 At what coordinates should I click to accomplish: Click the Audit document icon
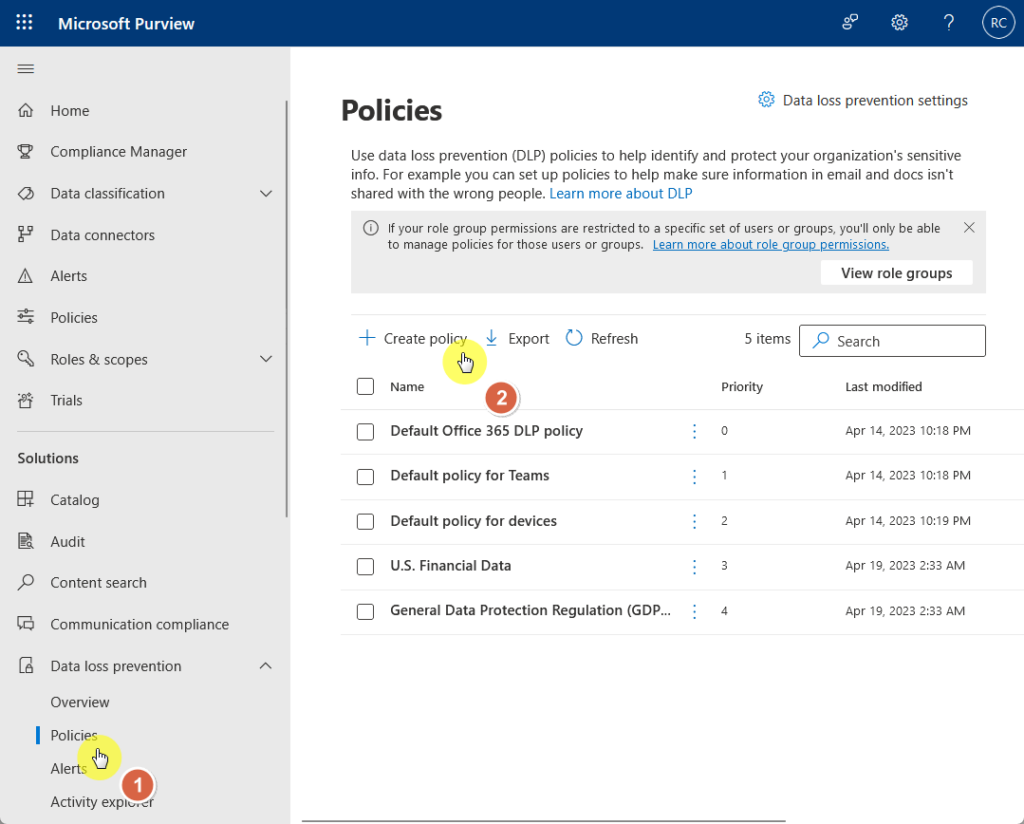pos(25,541)
